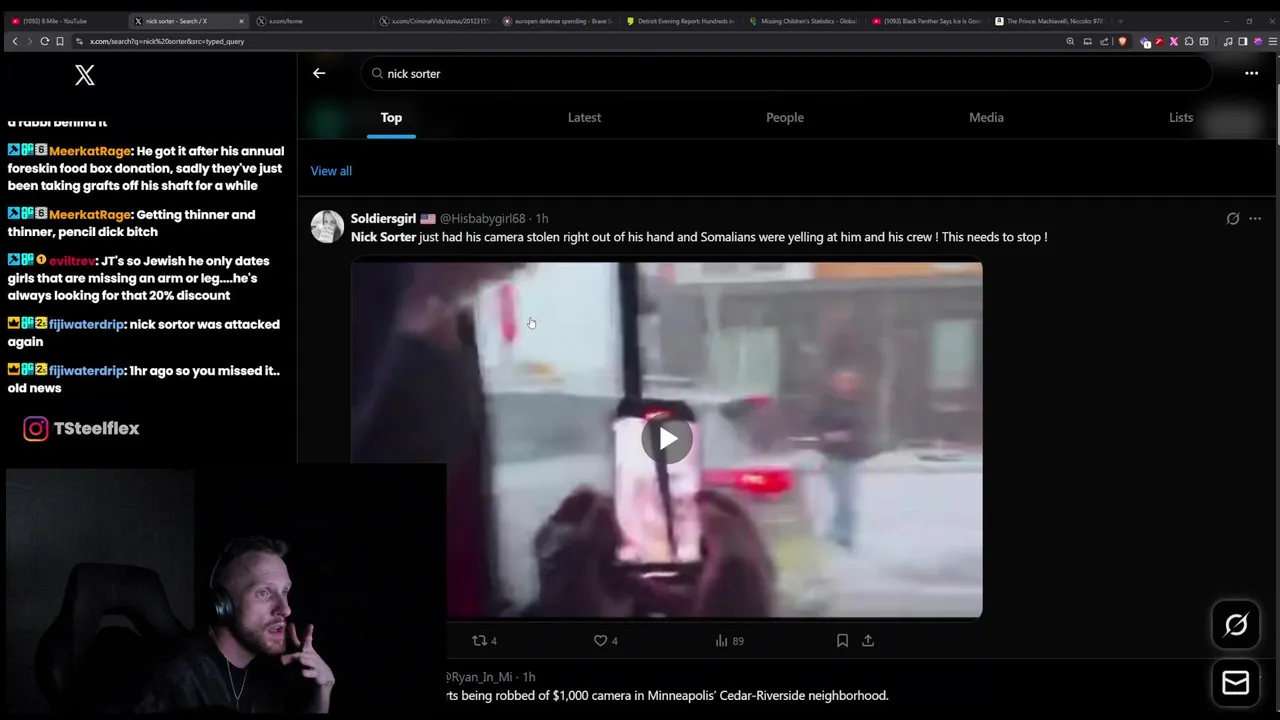Click the Brave Shields lion icon
Image resolution: width=1280 pixels, height=720 pixels.
coord(1122,41)
